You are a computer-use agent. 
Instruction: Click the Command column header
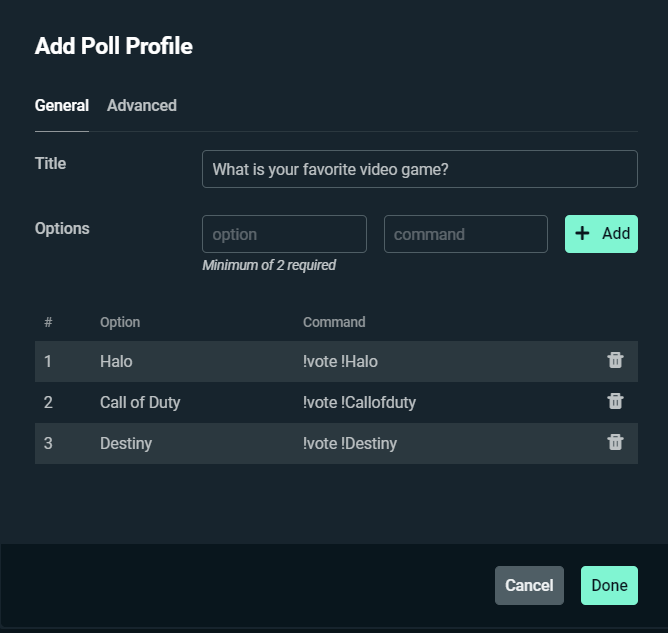tap(334, 322)
